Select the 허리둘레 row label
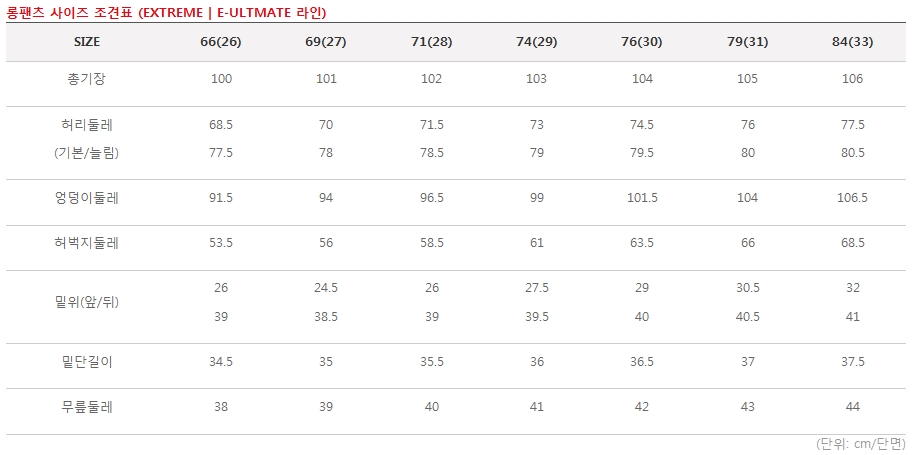 click(x=87, y=125)
